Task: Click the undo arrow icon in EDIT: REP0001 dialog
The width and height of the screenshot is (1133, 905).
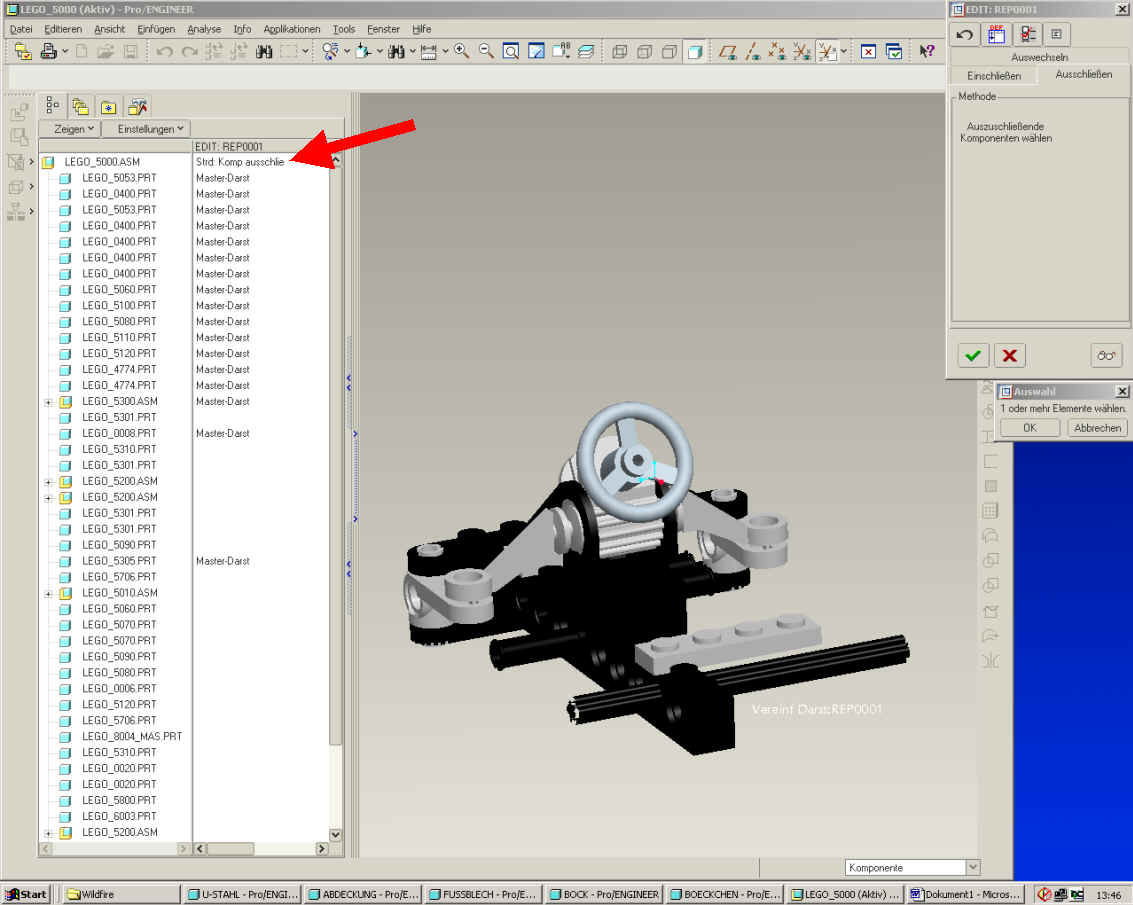Action: [x=965, y=34]
